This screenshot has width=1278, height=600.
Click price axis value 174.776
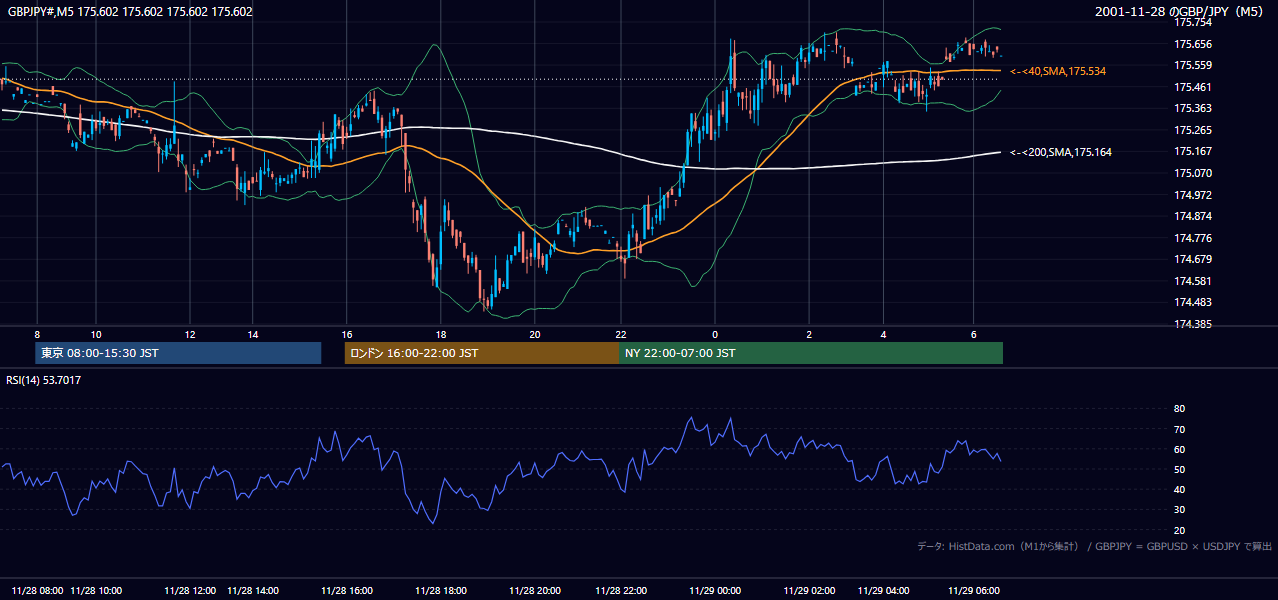pyautogui.click(x=1192, y=238)
